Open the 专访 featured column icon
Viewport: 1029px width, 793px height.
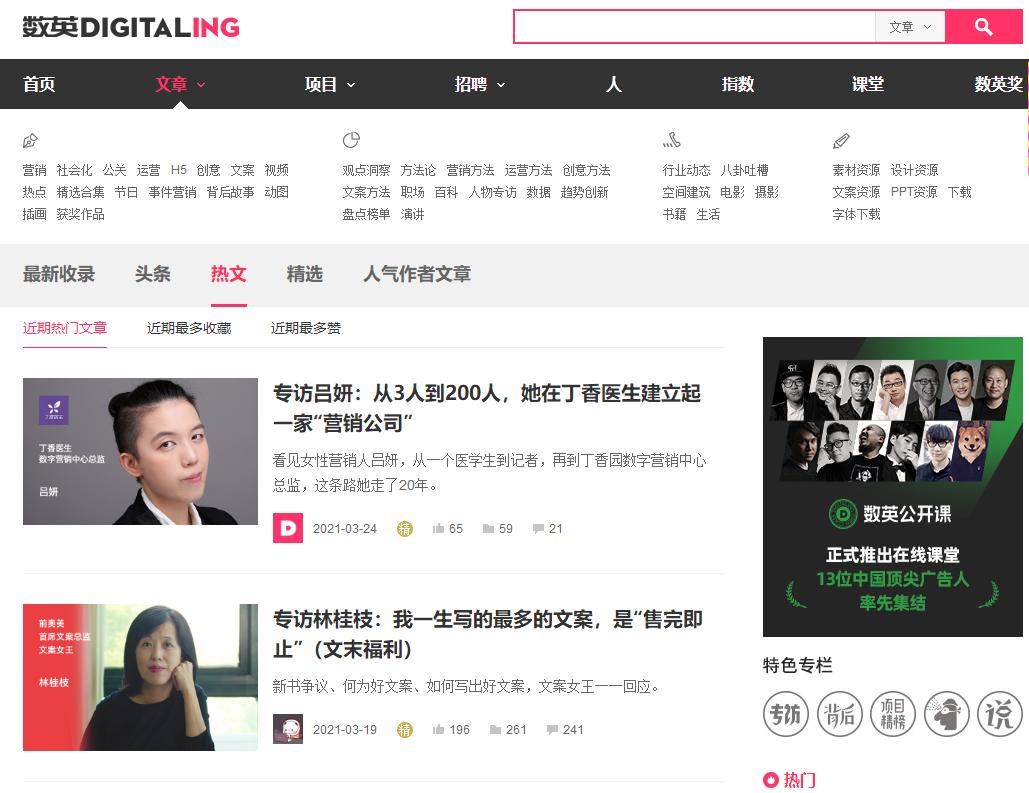point(786,714)
